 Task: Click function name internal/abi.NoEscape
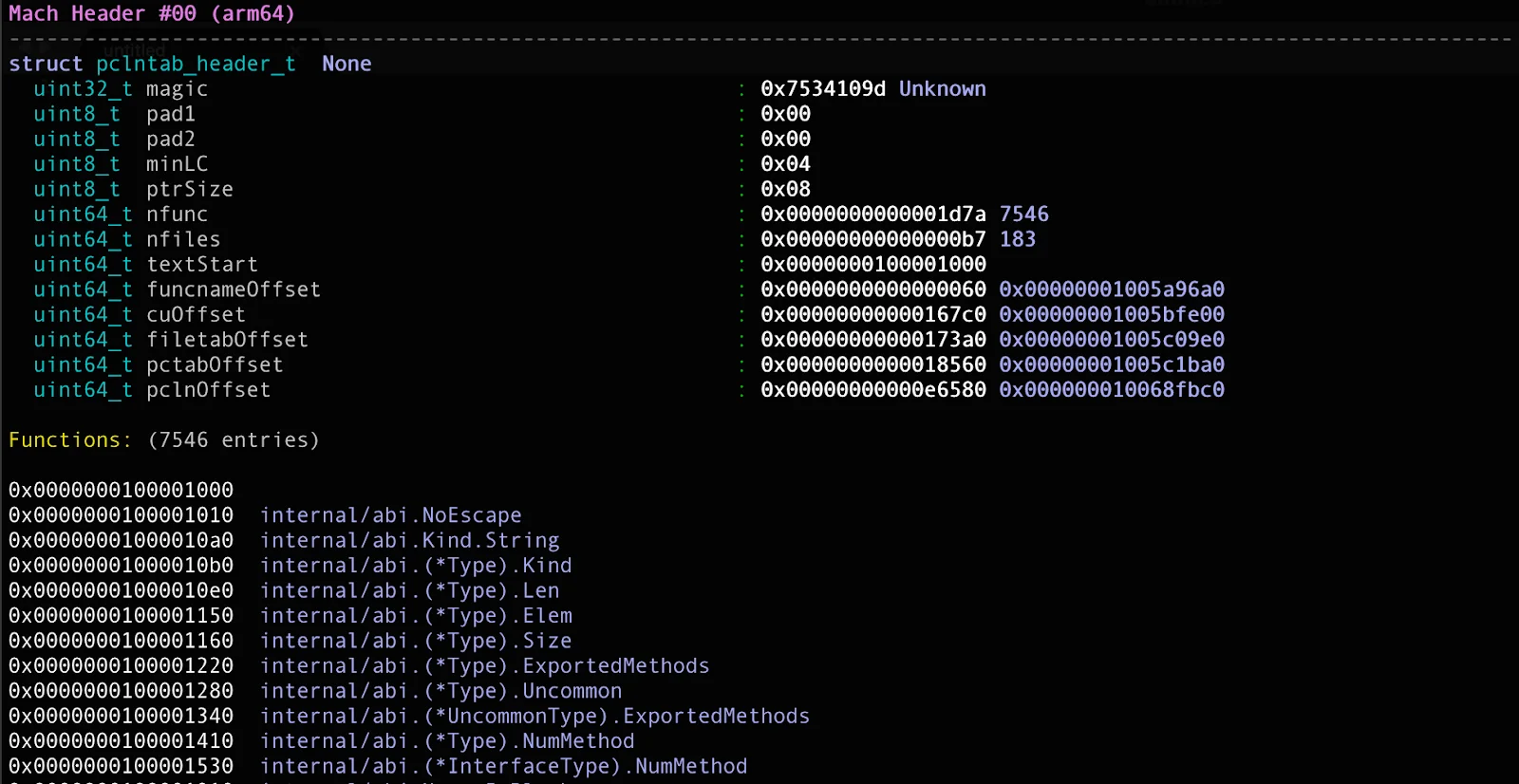pos(391,515)
